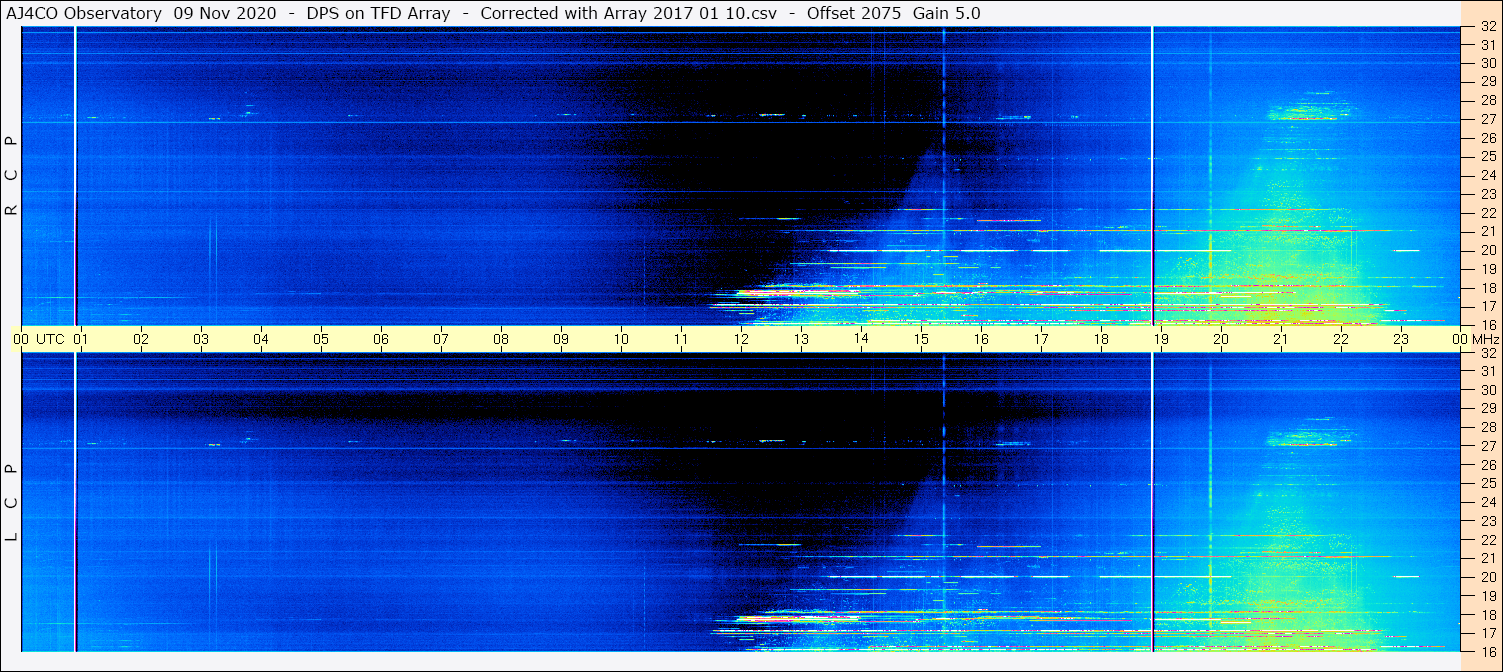The image size is (1503, 672).
Task: Click the 16 MHz tick of LCP panel
Action: tap(1487, 651)
